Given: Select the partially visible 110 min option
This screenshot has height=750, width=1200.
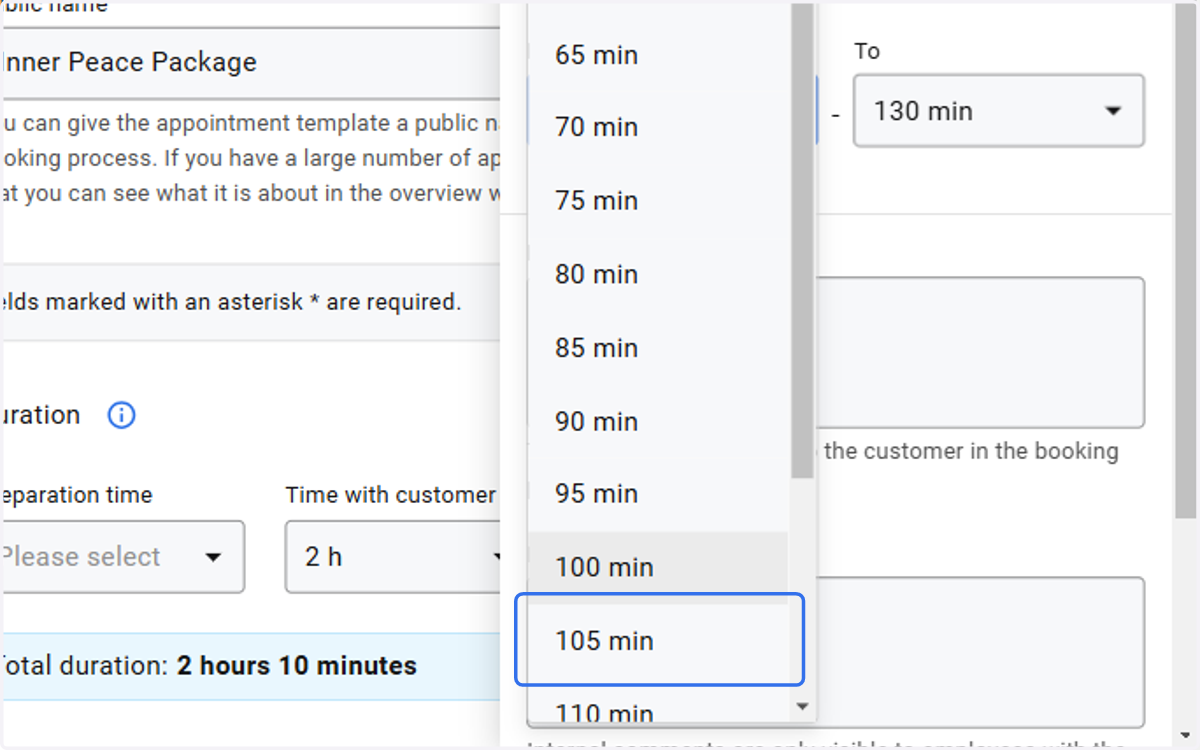Looking at the screenshot, I should click(x=658, y=708).
